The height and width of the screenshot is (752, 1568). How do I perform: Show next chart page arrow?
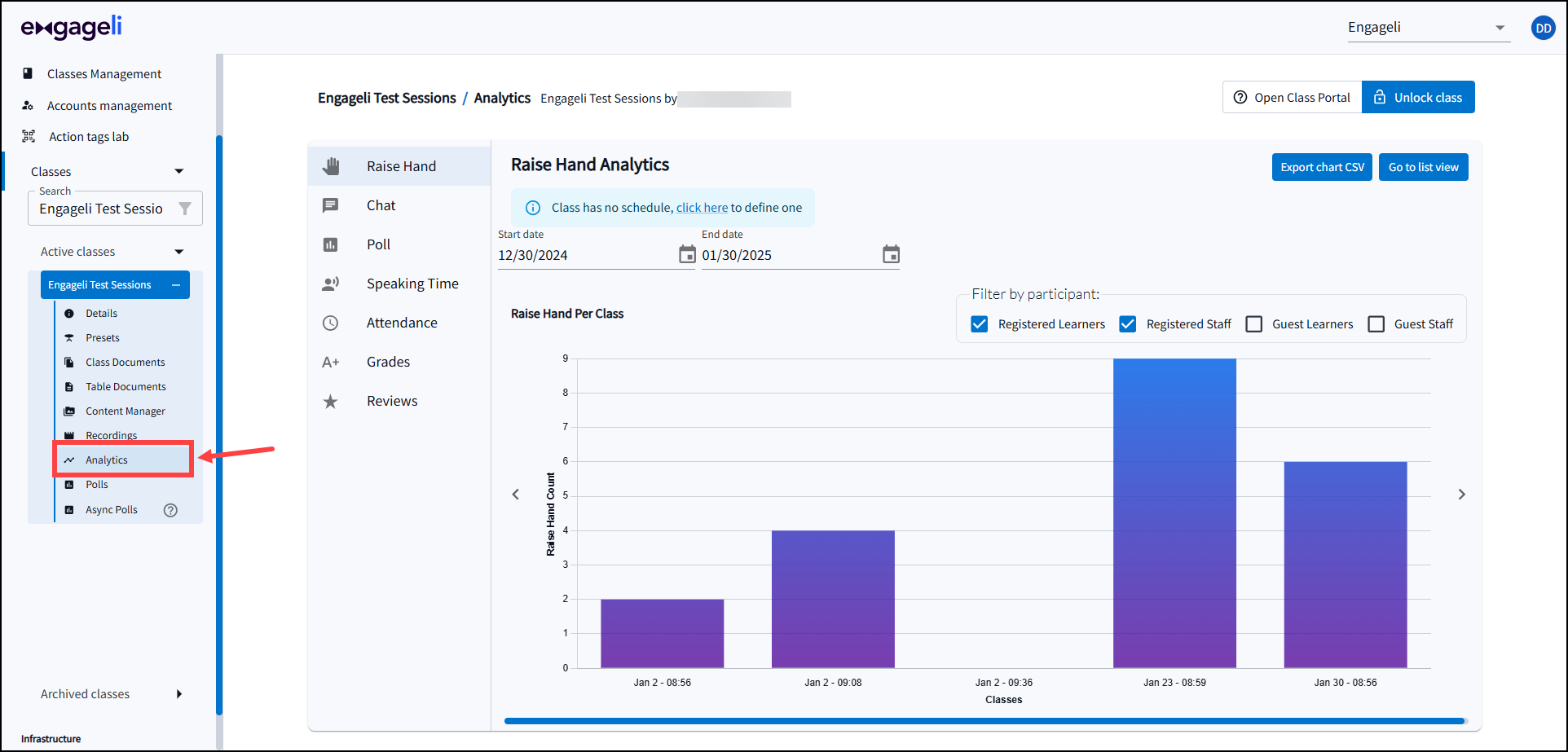click(x=1462, y=495)
